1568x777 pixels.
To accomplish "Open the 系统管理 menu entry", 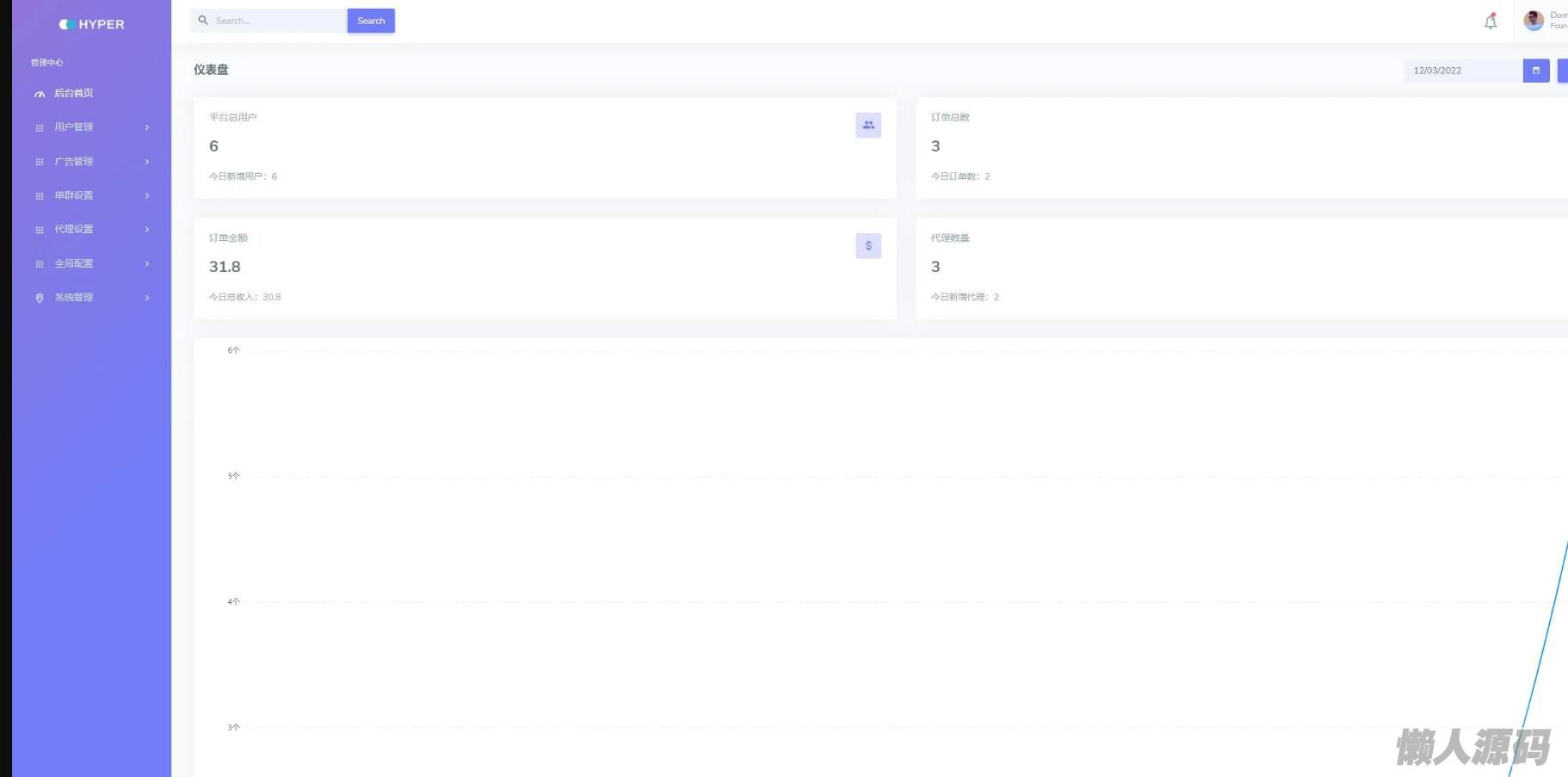I will [74, 298].
